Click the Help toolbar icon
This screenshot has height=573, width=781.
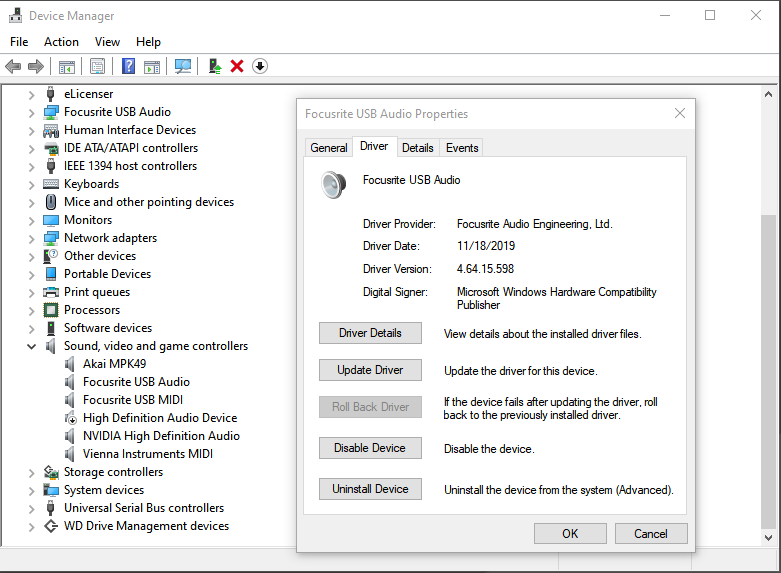(129, 66)
